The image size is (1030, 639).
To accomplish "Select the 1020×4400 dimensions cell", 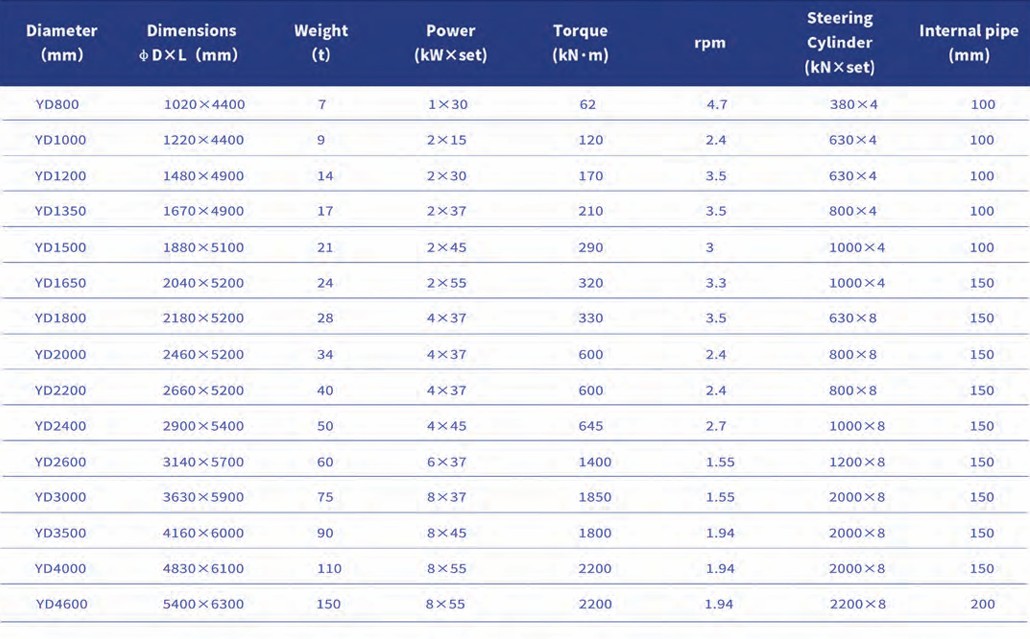I will click(204, 104).
